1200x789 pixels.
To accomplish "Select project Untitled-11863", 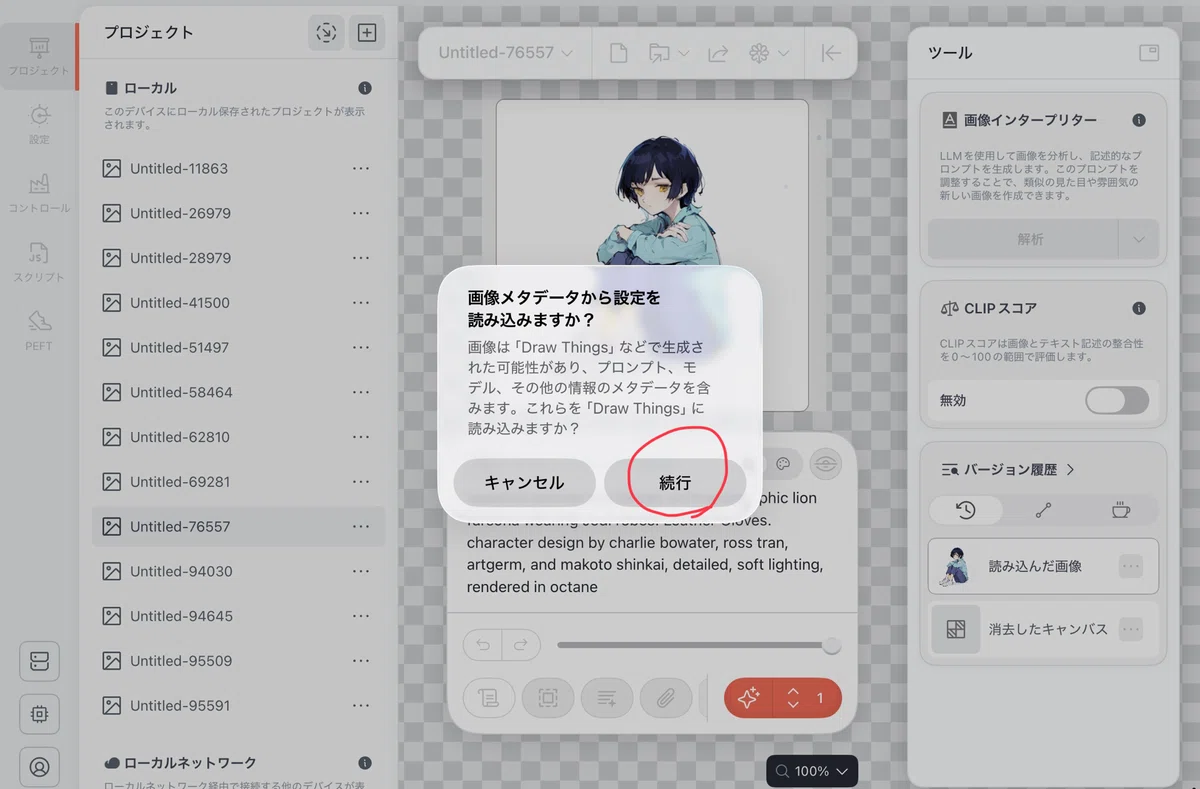I will 238,168.
